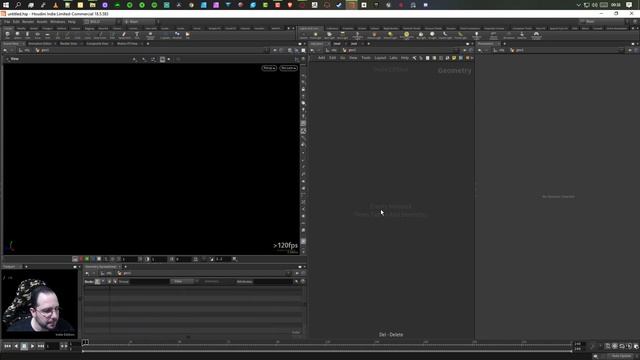640x360 pixels.
Task: Open the Add menu in network editor
Action: tap(322, 58)
